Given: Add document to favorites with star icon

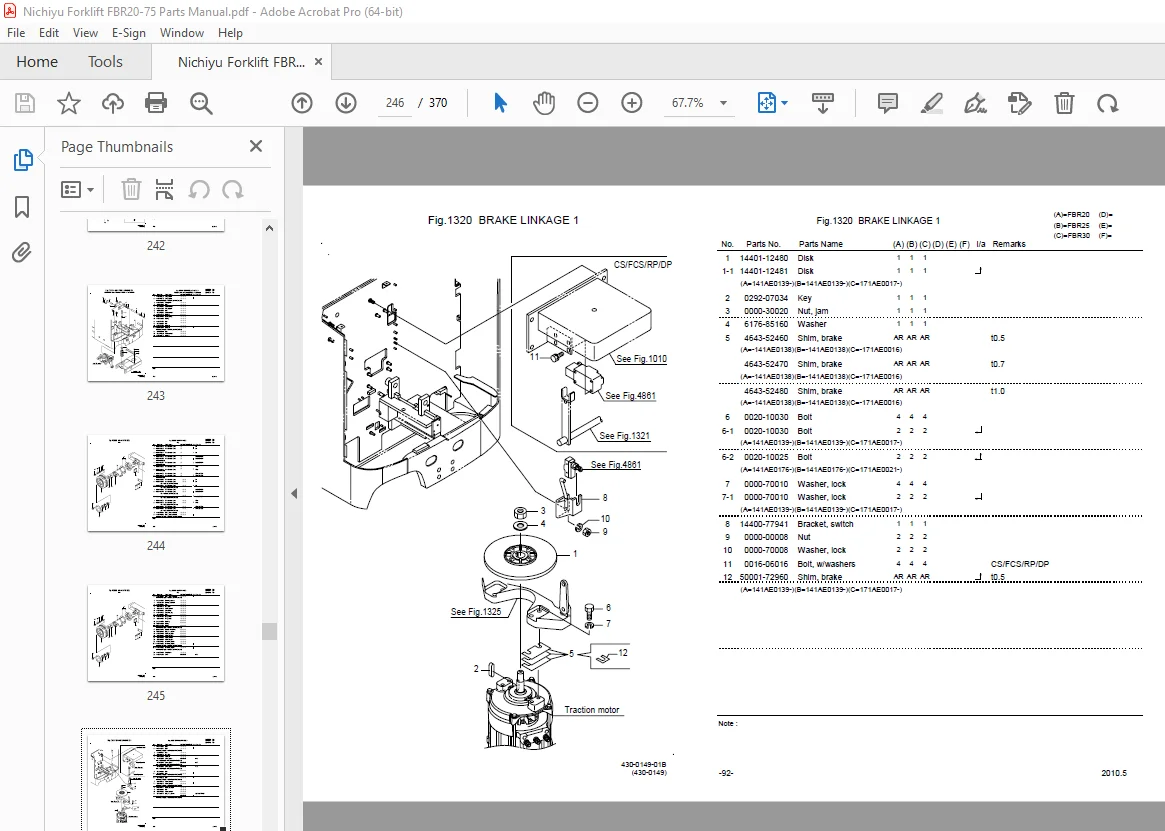Looking at the screenshot, I should click(68, 103).
